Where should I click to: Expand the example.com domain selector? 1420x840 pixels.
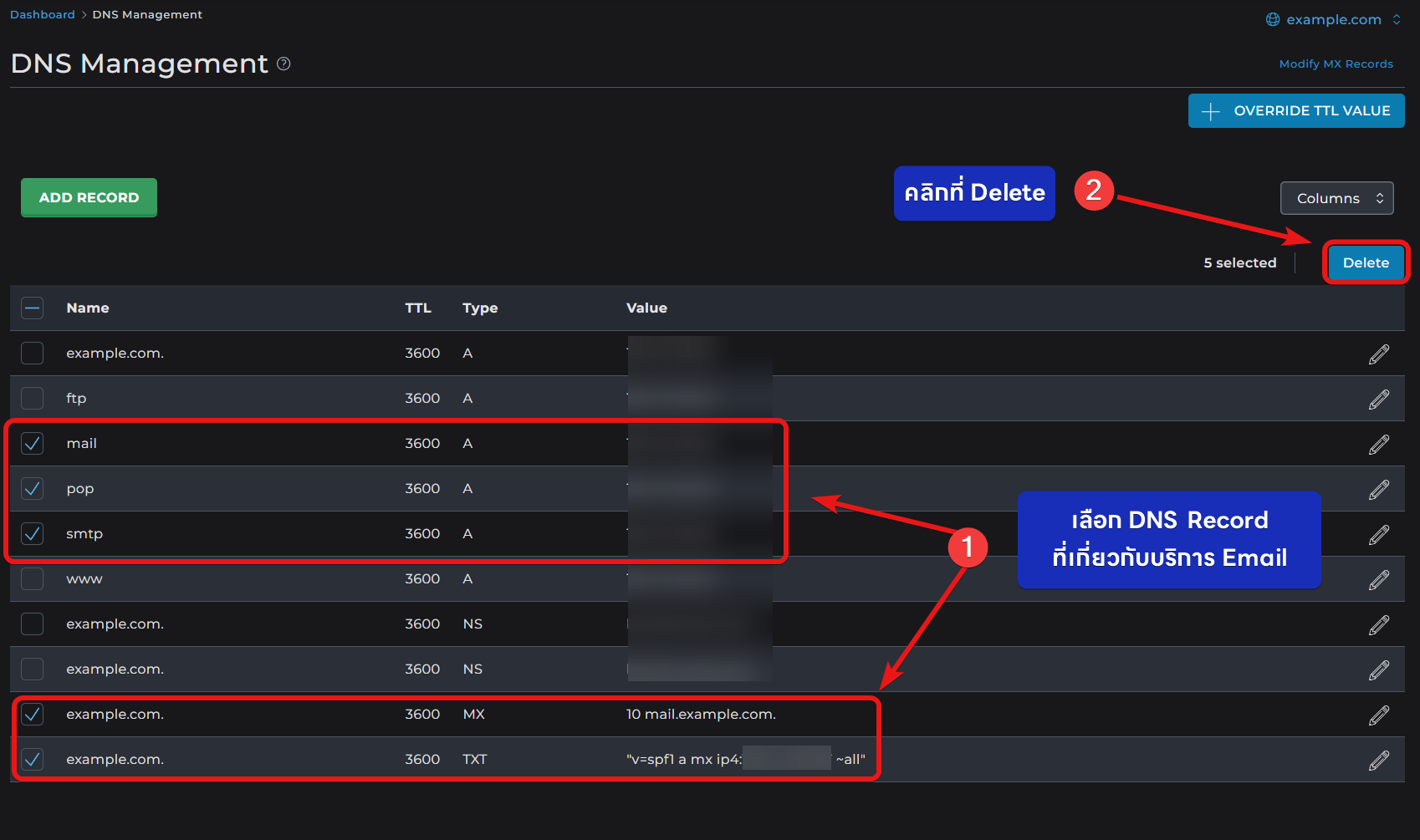click(1333, 19)
